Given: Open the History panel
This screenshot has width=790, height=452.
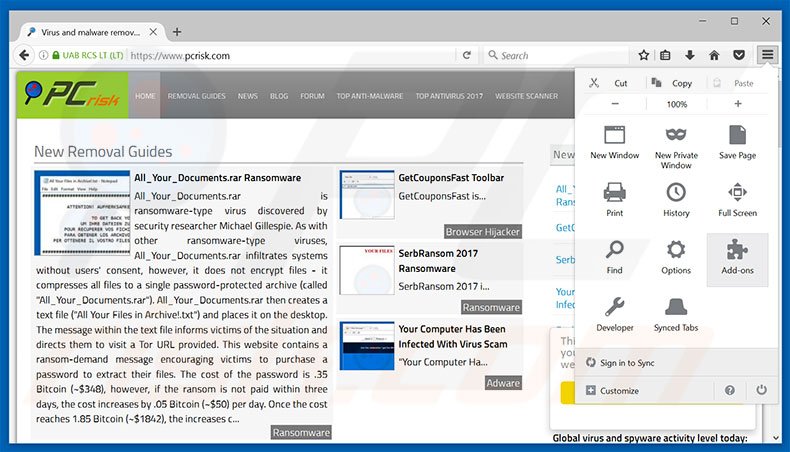Looking at the screenshot, I should (x=676, y=200).
